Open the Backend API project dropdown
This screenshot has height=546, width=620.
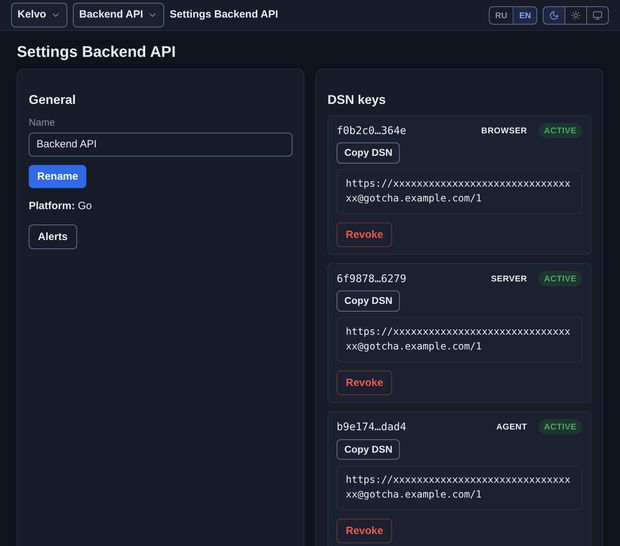point(118,15)
